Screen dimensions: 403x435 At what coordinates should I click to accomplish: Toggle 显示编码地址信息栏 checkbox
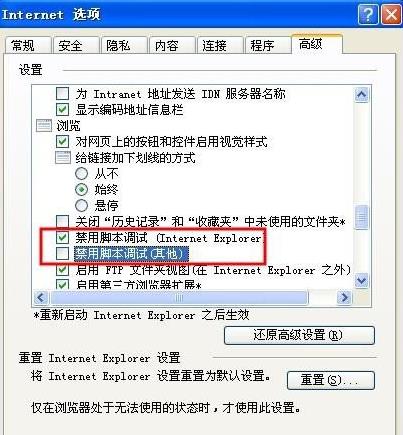click(62, 110)
